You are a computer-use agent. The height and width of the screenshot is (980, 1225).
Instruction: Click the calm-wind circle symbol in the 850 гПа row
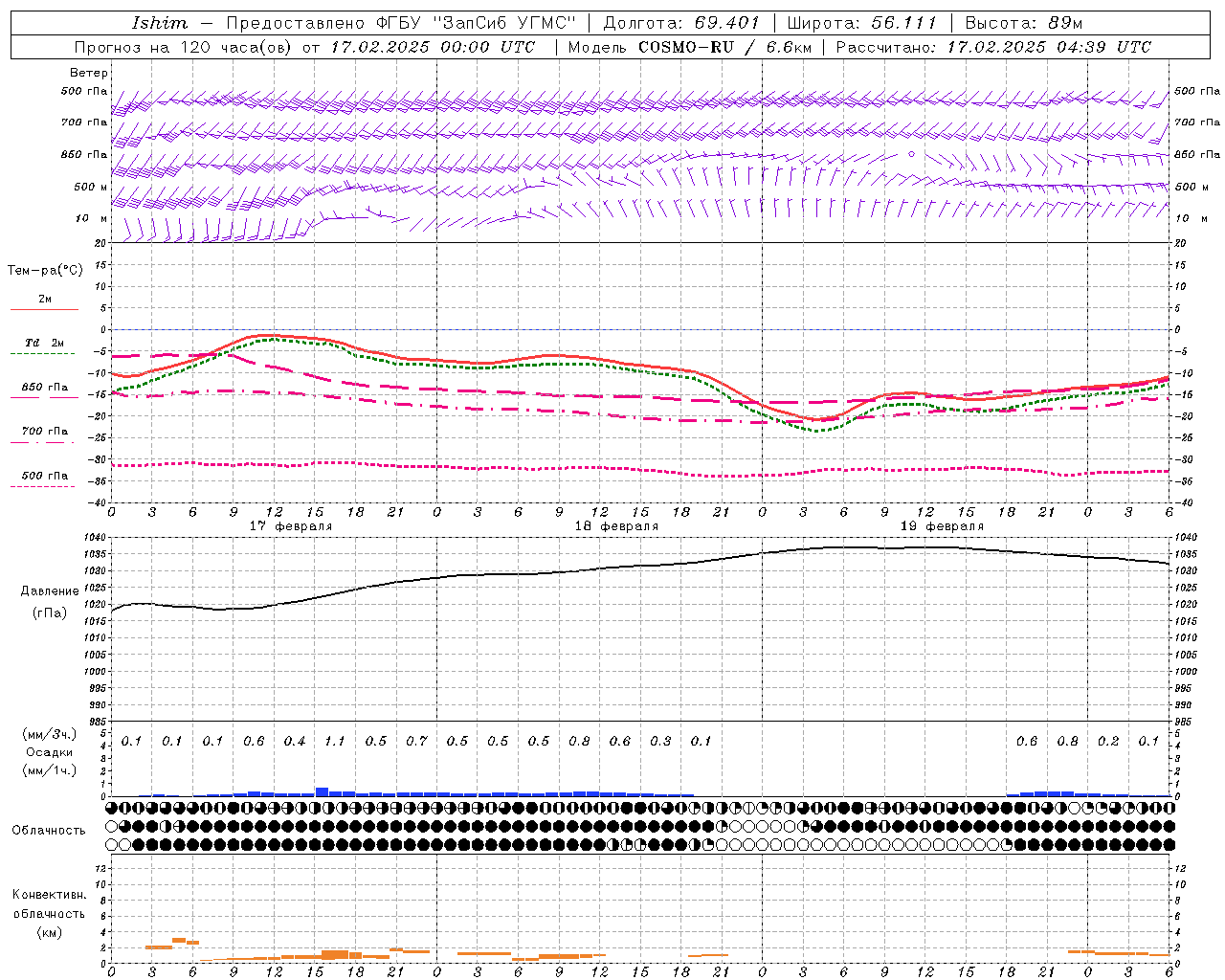point(911,153)
